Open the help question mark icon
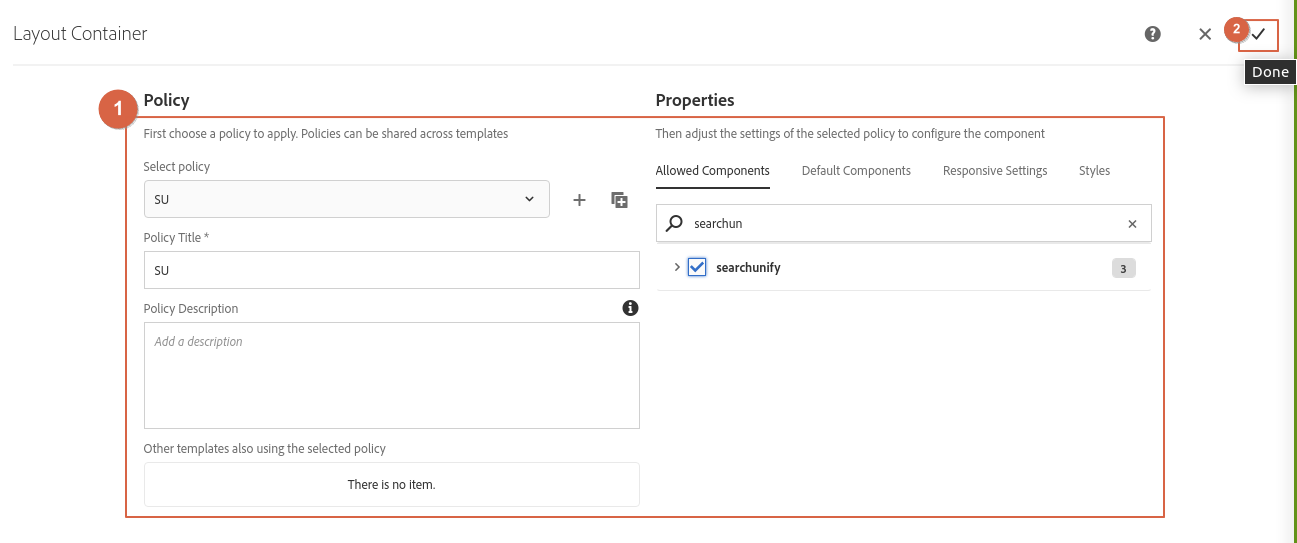This screenshot has height=543, width=1297. 1153,34
